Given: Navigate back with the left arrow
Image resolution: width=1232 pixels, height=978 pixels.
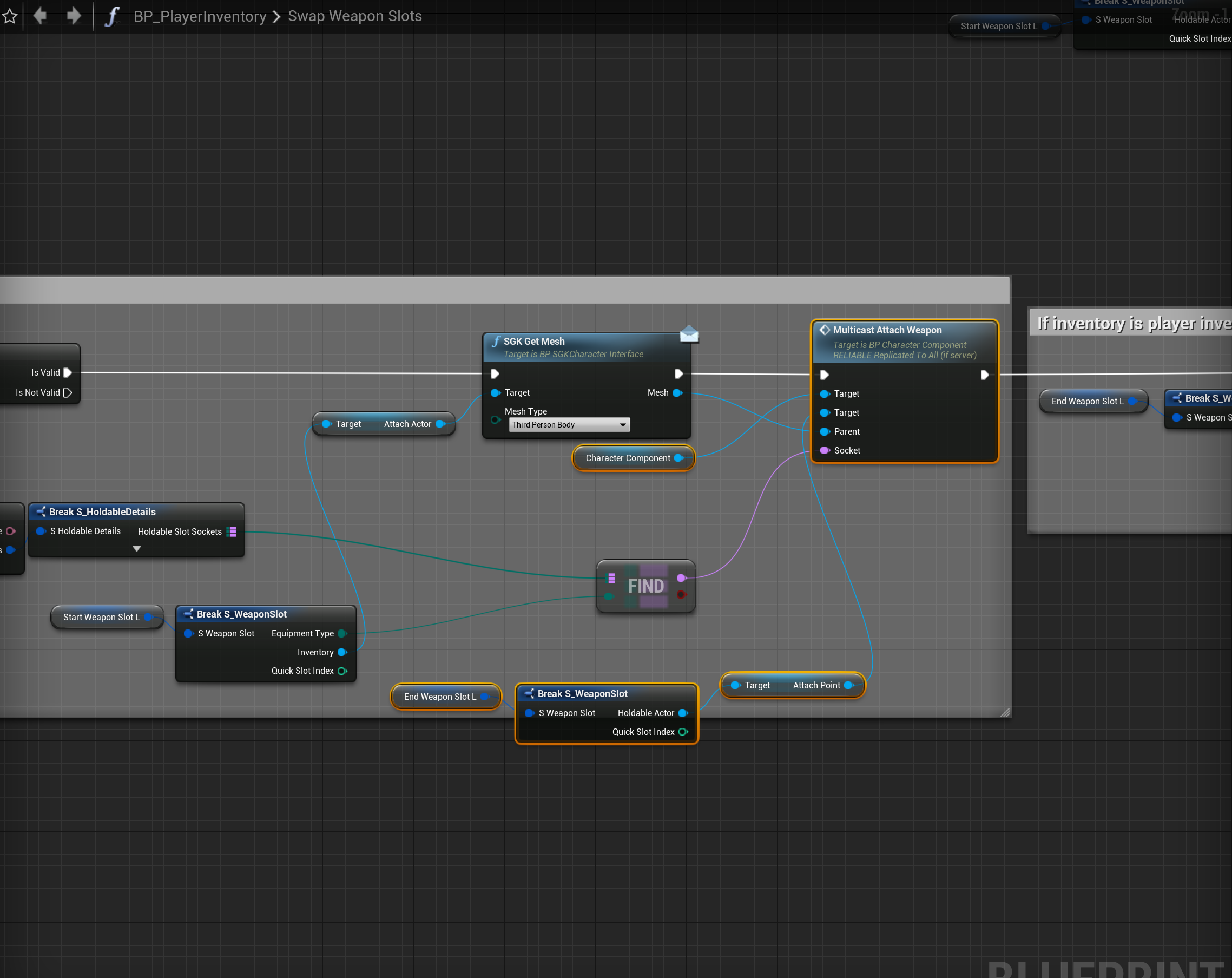Looking at the screenshot, I should (x=40, y=16).
